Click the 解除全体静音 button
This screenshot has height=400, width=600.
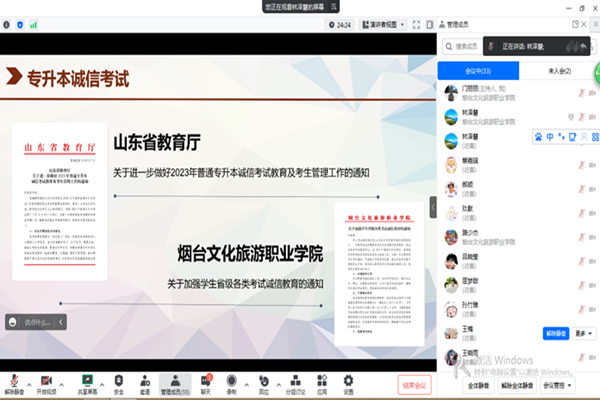point(517,385)
